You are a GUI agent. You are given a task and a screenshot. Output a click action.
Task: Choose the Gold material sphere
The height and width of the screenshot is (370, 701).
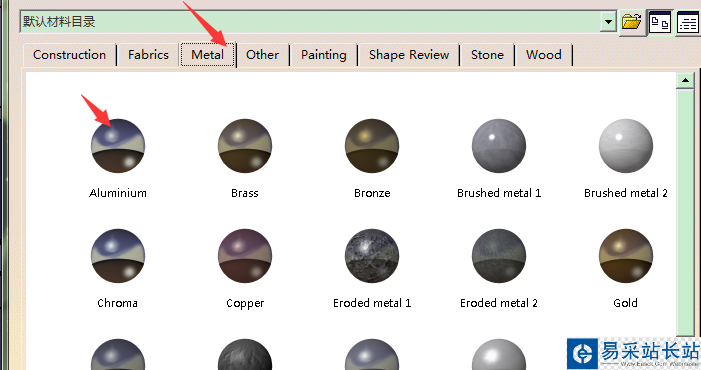[626, 256]
